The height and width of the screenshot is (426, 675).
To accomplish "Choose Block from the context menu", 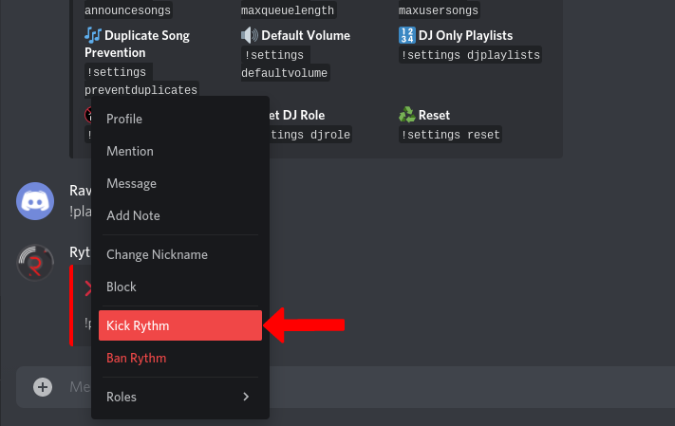I will coord(180,287).
